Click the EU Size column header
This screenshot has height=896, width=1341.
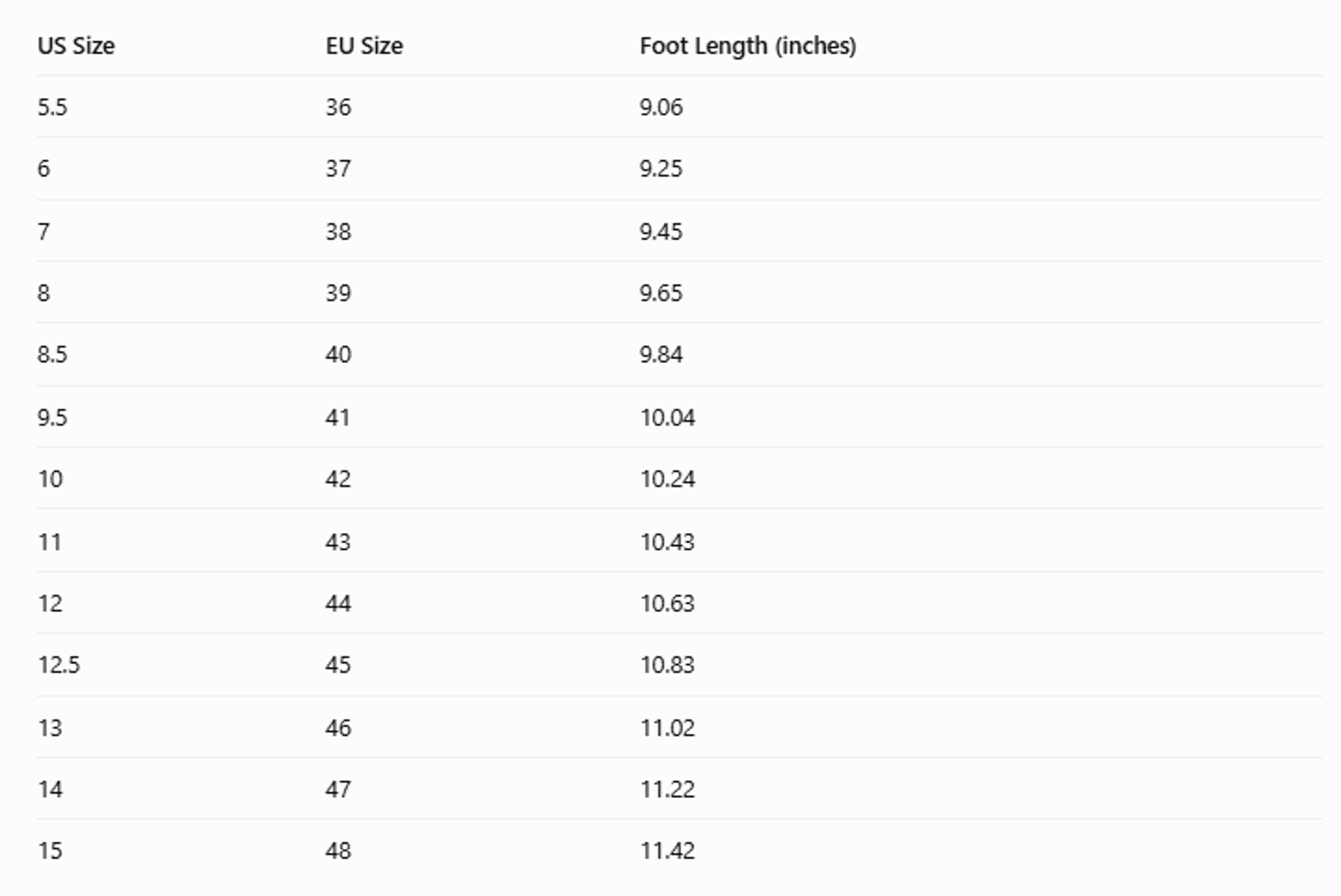(x=364, y=46)
